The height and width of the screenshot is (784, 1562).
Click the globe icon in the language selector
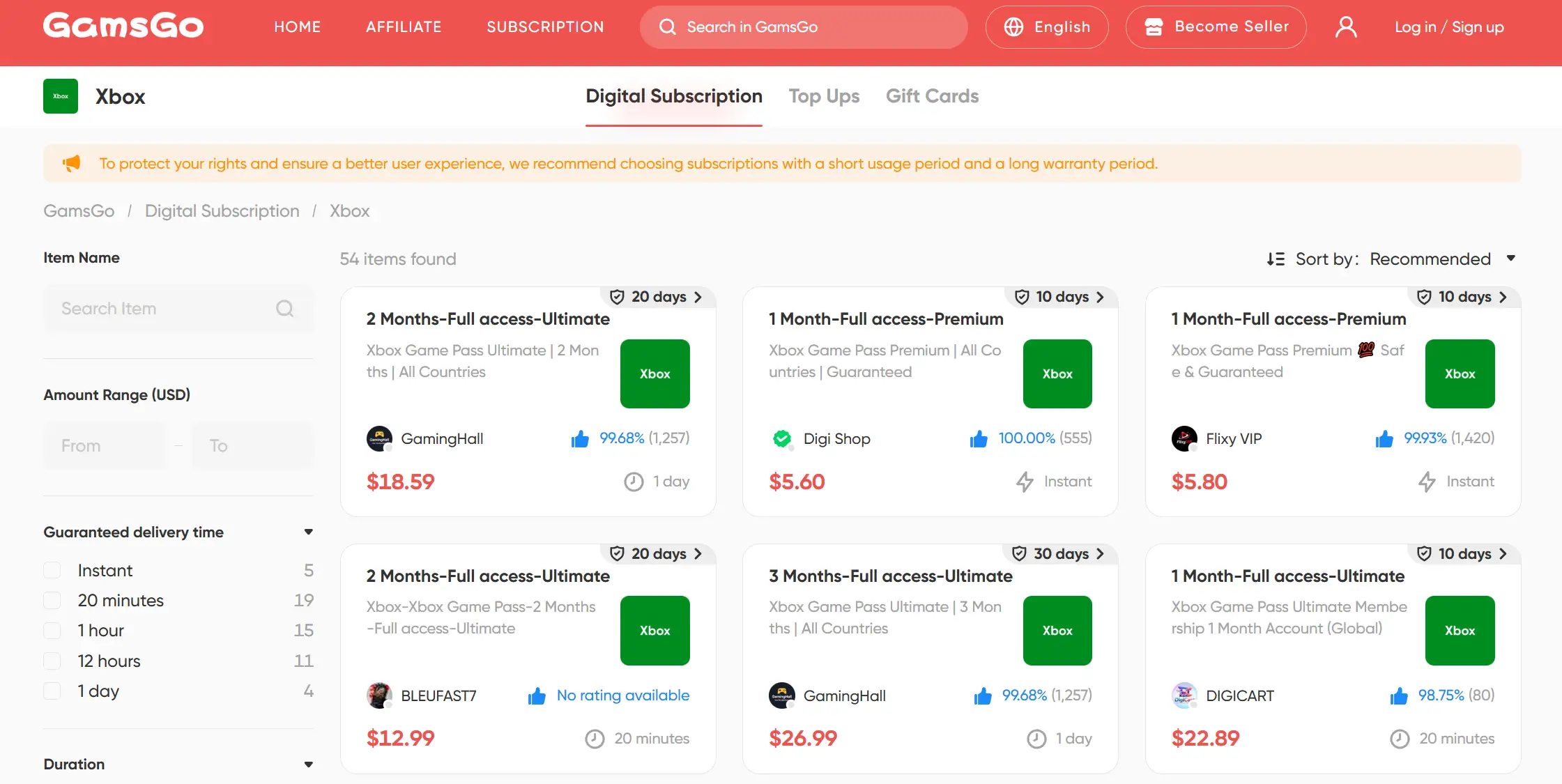(1013, 27)
